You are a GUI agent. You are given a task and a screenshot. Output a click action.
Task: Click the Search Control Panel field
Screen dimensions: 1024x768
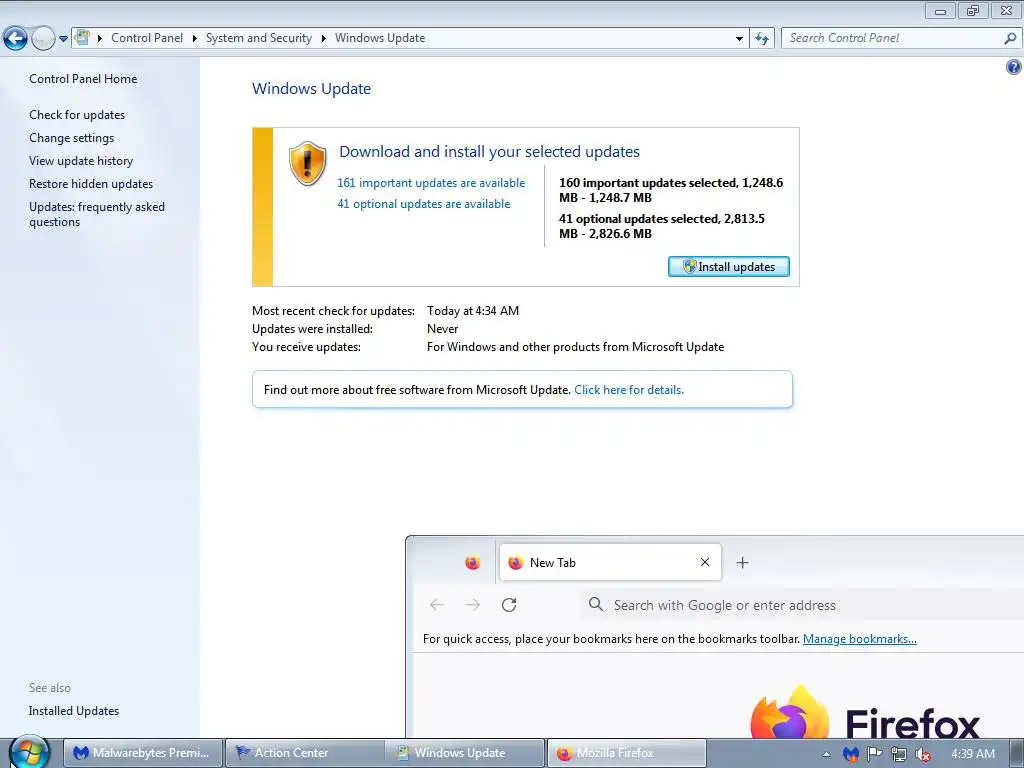pyautogui.click(x=901, y=38)
